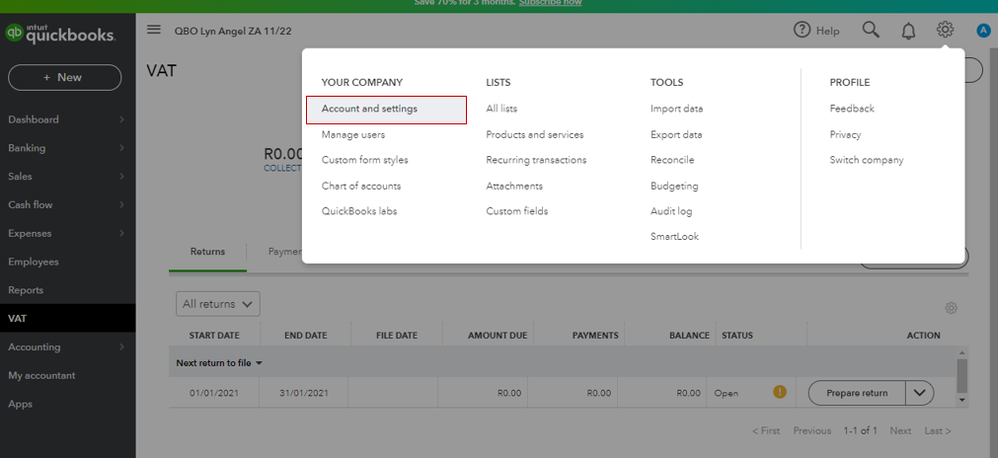Click the Previous pagination link
The height and width of the screenshot is (458, 998).
coord(812,431)
